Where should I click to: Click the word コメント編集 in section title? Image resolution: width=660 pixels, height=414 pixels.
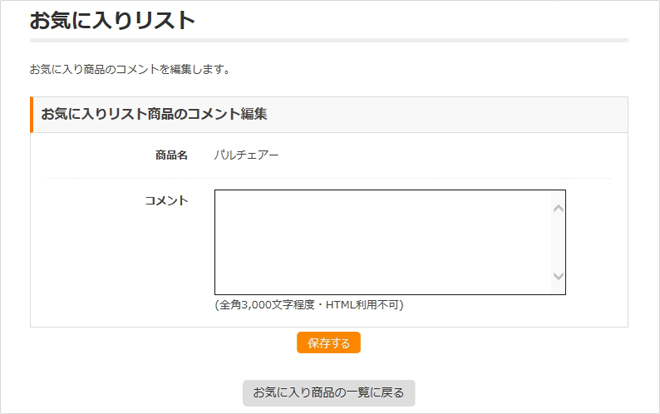click(x=229, y=114)
